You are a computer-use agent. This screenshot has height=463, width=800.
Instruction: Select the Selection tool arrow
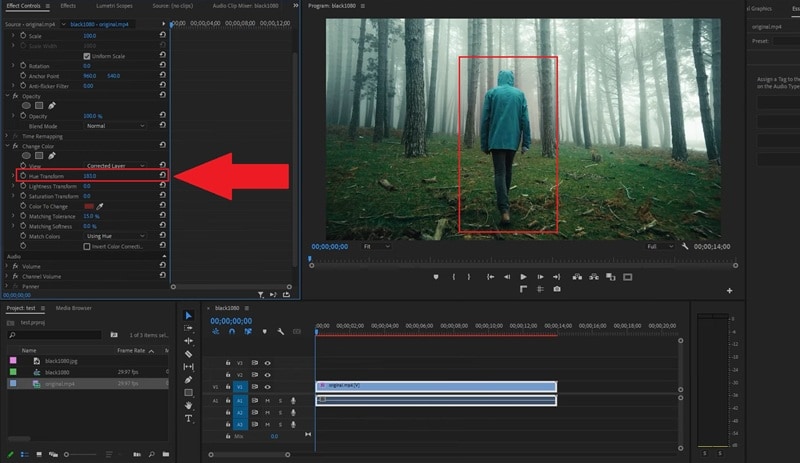188,315
